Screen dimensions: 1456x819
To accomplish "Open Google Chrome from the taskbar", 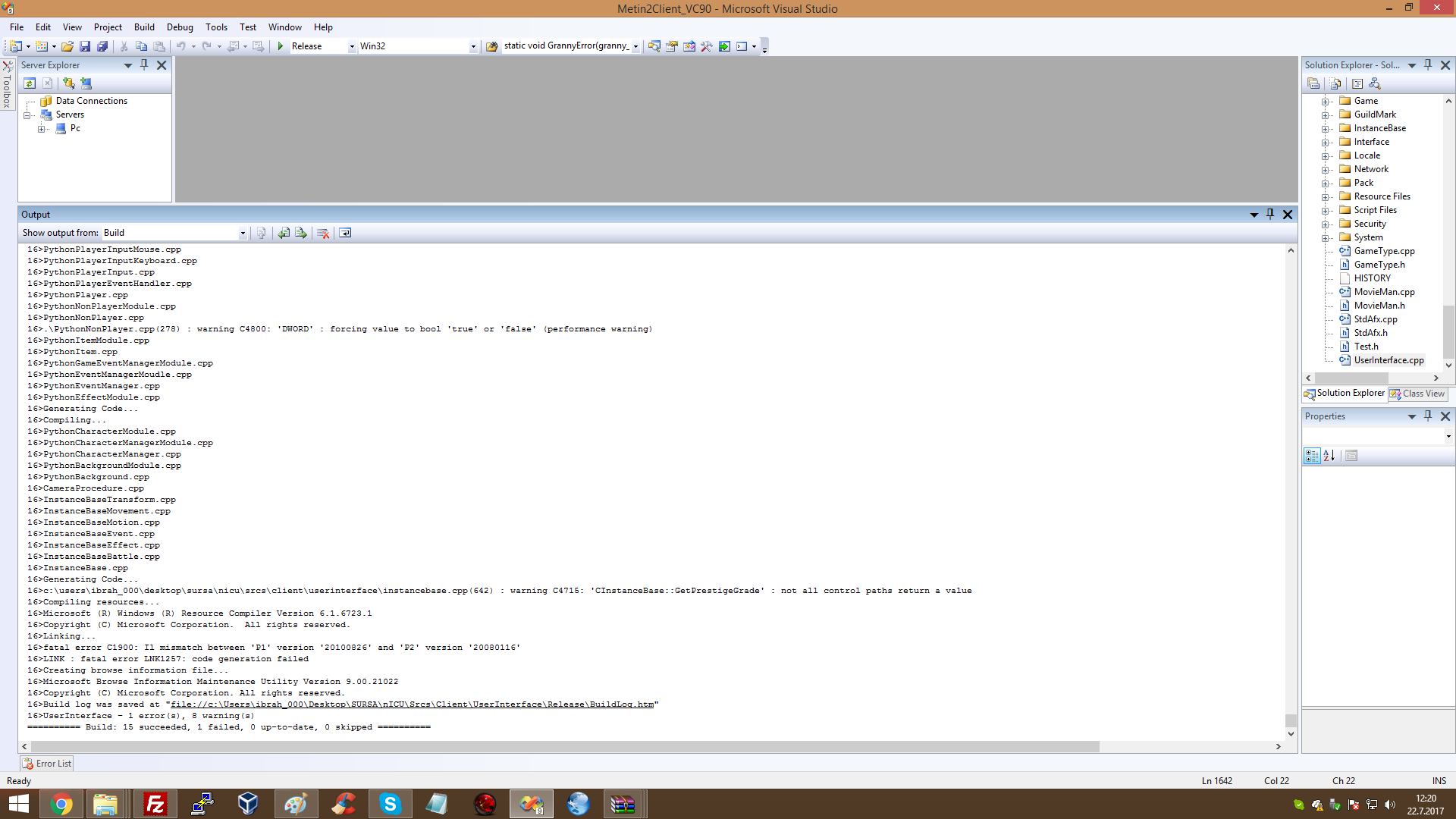I will [61, 804].
